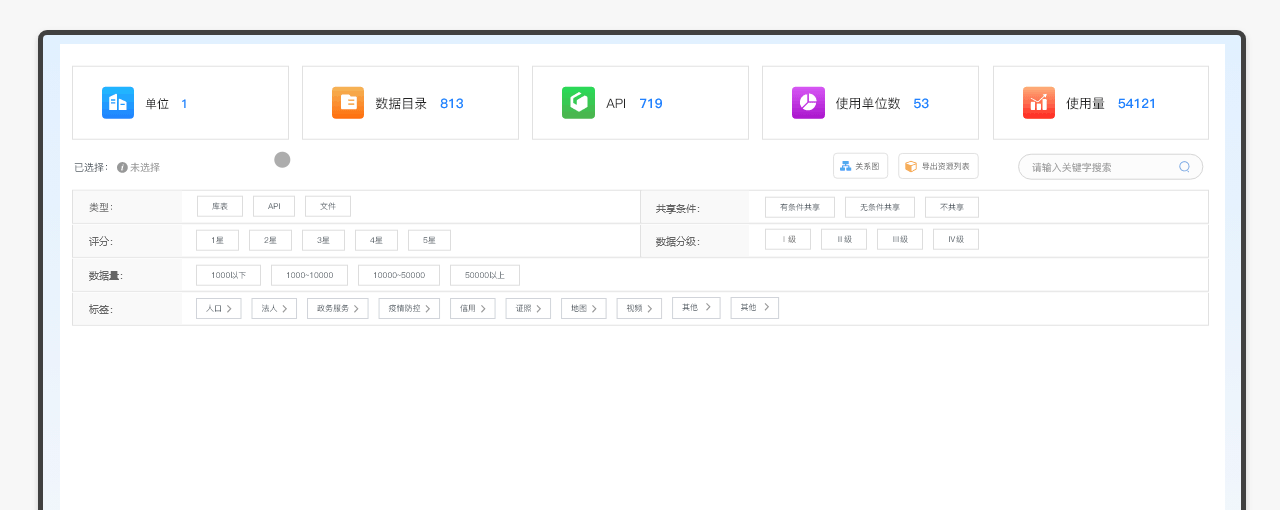Click the magnifier icon in search box
Viewport: 1280px width, 510px height.
(x=1185, y=167)
